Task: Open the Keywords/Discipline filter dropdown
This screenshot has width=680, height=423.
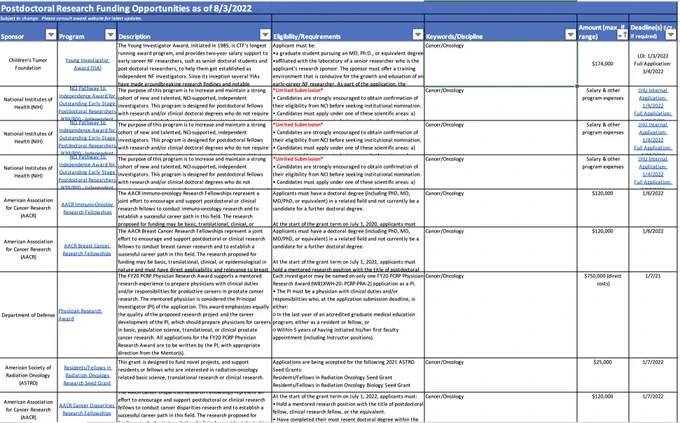Action: pos(570,35)
